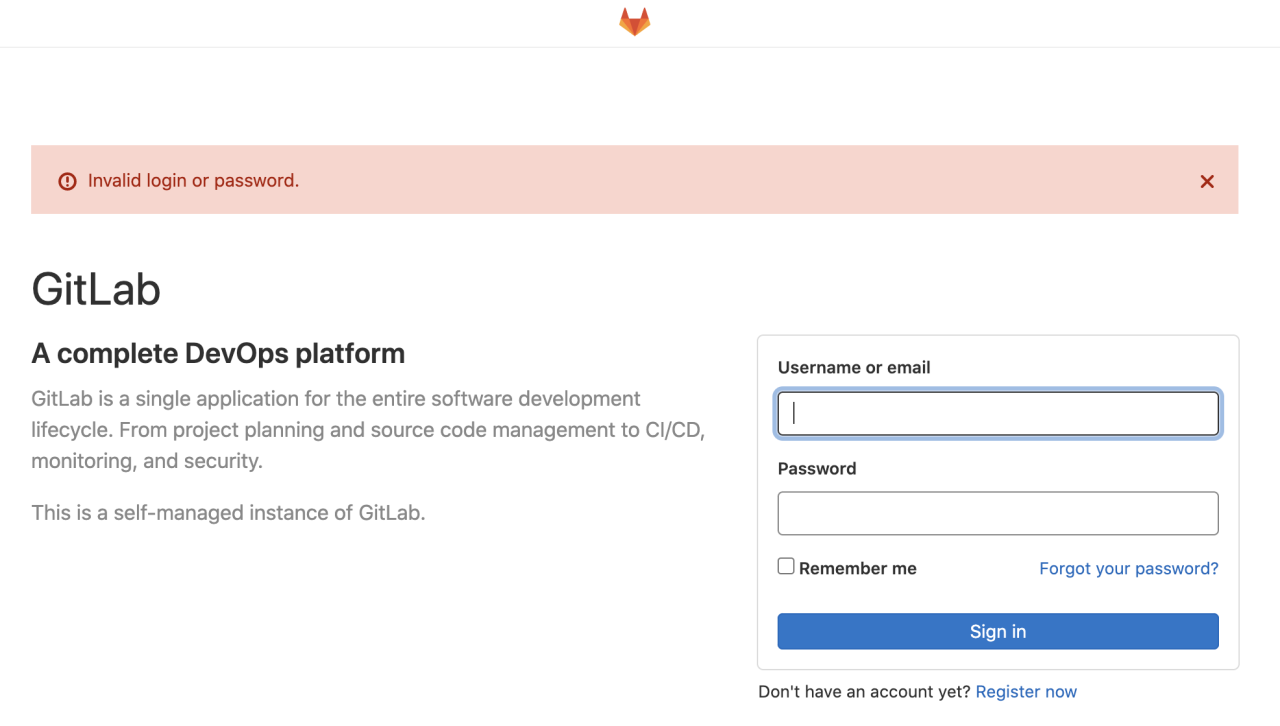Dismiss the invalid login alert
This screenshot has width=1280, height=726.
tap(1207, 181)
